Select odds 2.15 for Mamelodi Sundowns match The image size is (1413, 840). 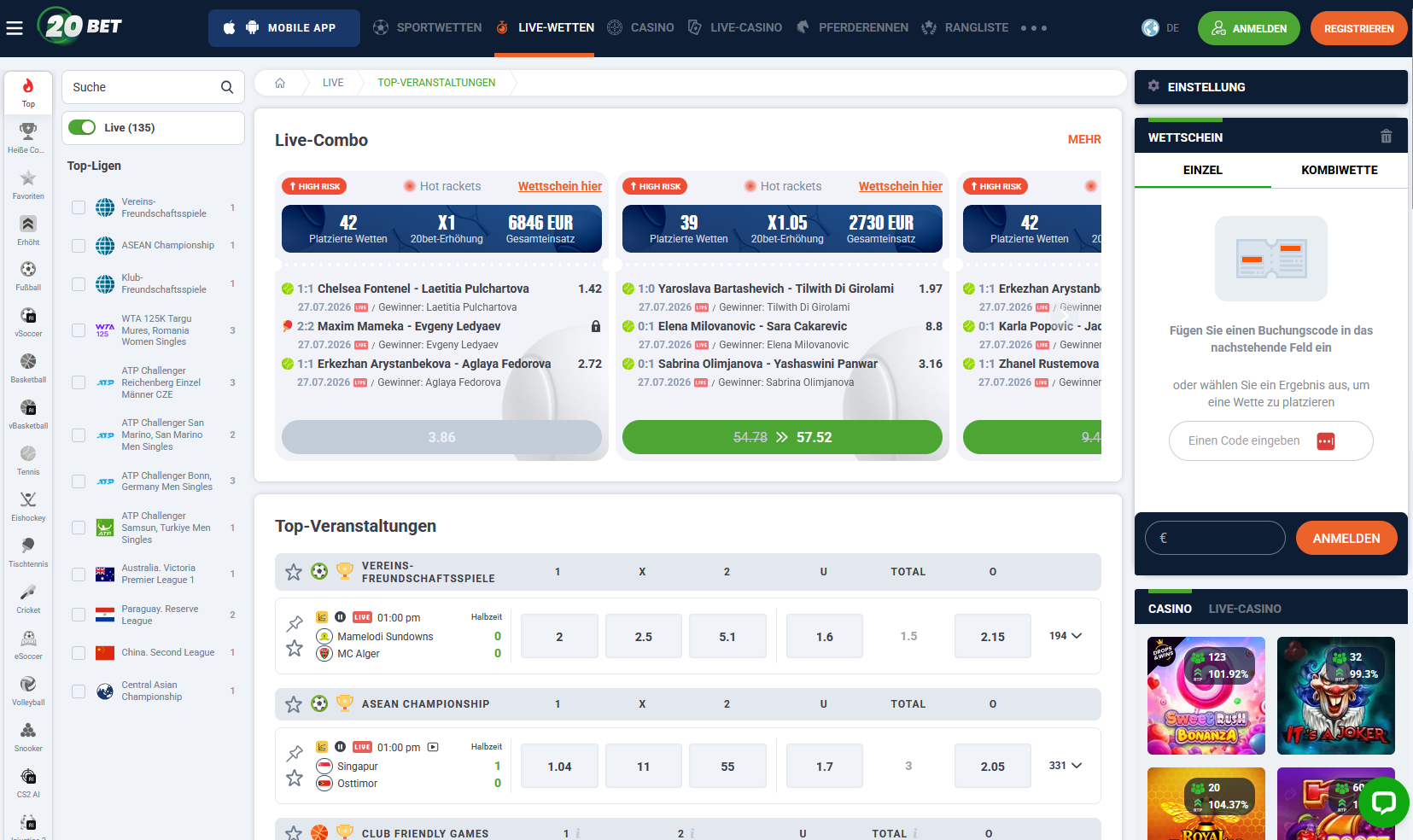tap(993, 637)
